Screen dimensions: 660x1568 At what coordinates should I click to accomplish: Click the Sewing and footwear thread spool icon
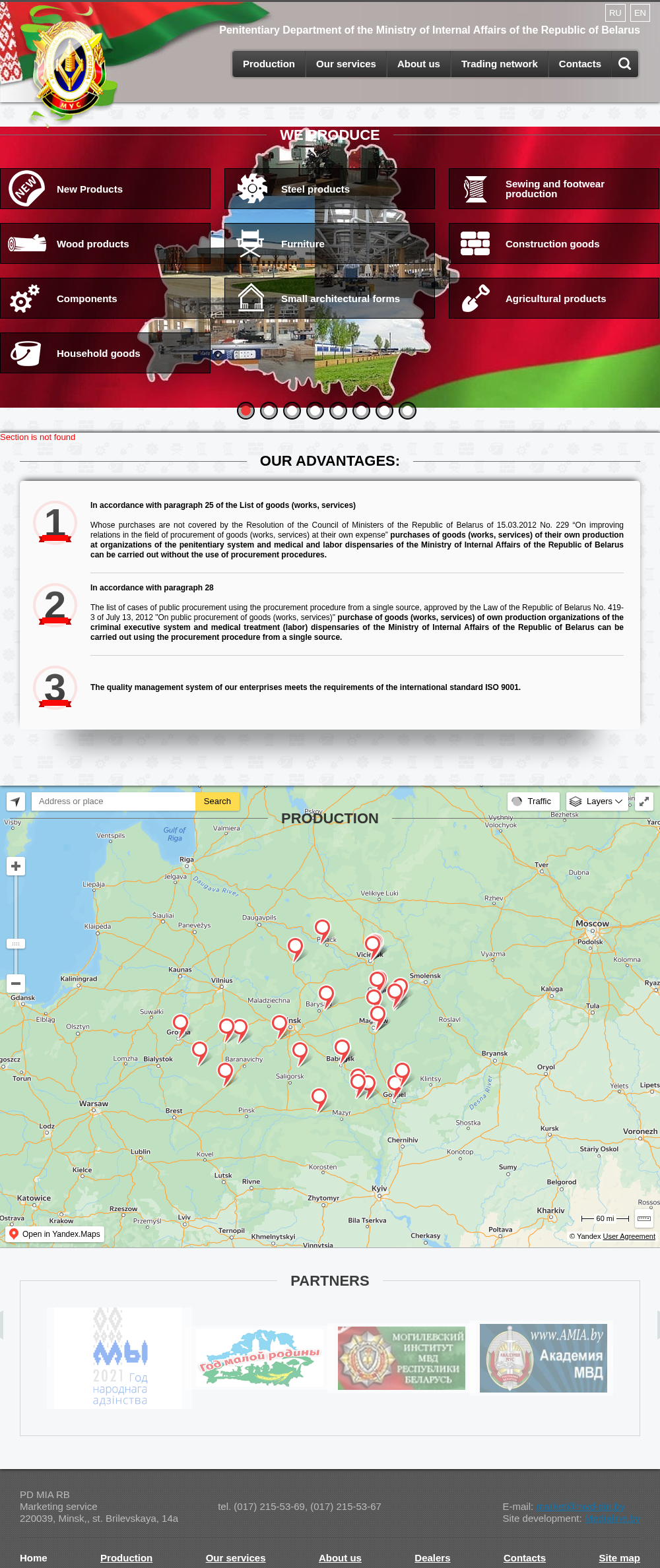[475, 189]
